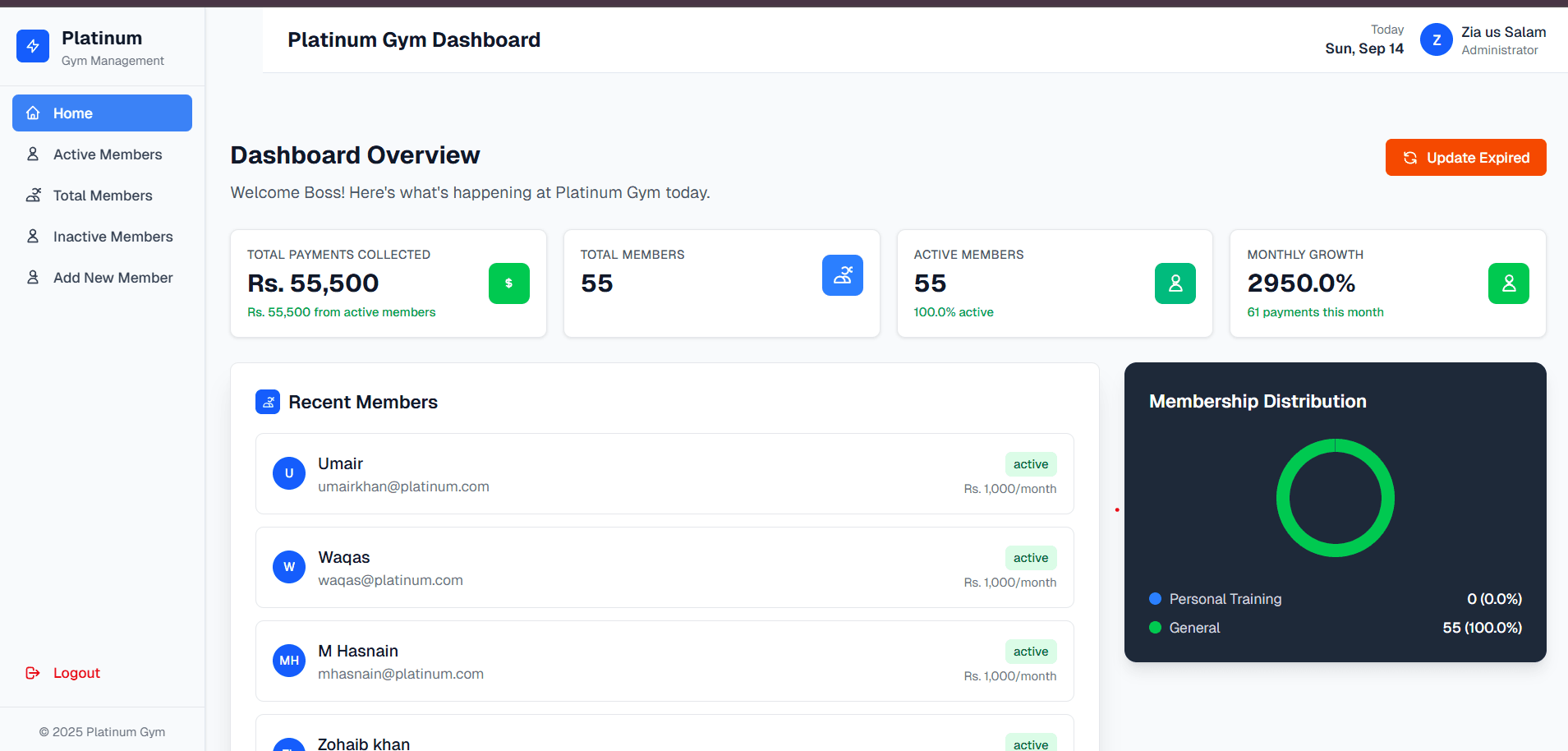
Task: Click the green General color dot
Action: [1156, 627]
